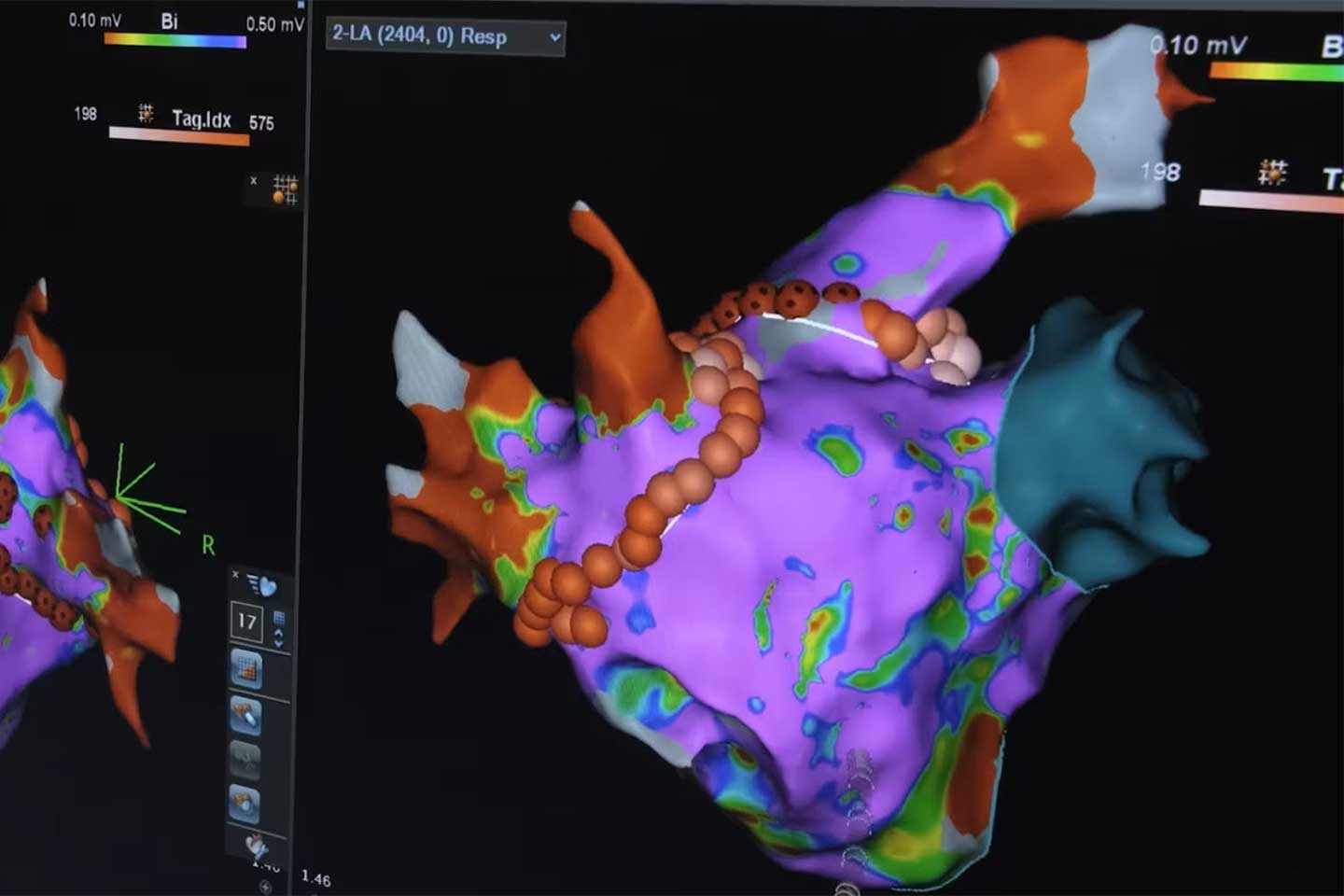This screenshot has height=896, width=1344.
Task: Click the tag icon left of Tag.Idx label
Action: coord(147,114)
